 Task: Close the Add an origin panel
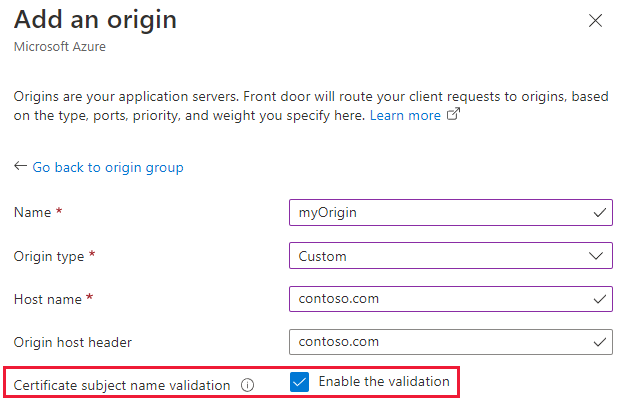click(597, 20)
